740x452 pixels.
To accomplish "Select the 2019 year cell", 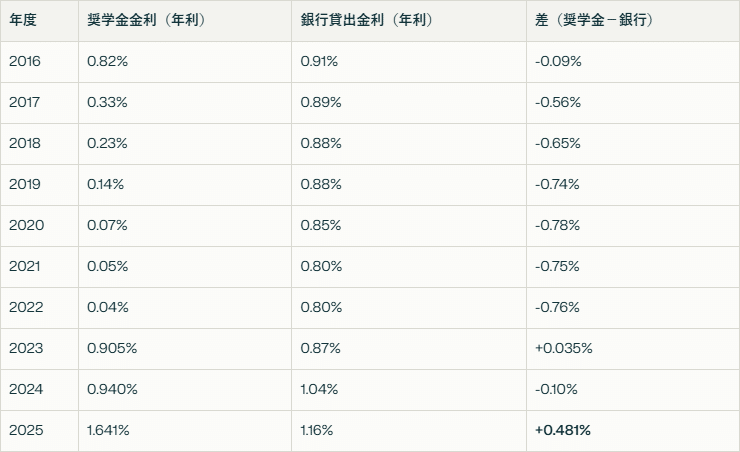I will (x=25, y=185).
